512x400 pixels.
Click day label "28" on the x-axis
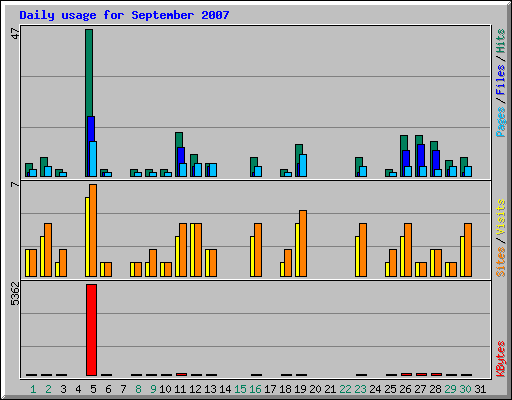point(435,389)
